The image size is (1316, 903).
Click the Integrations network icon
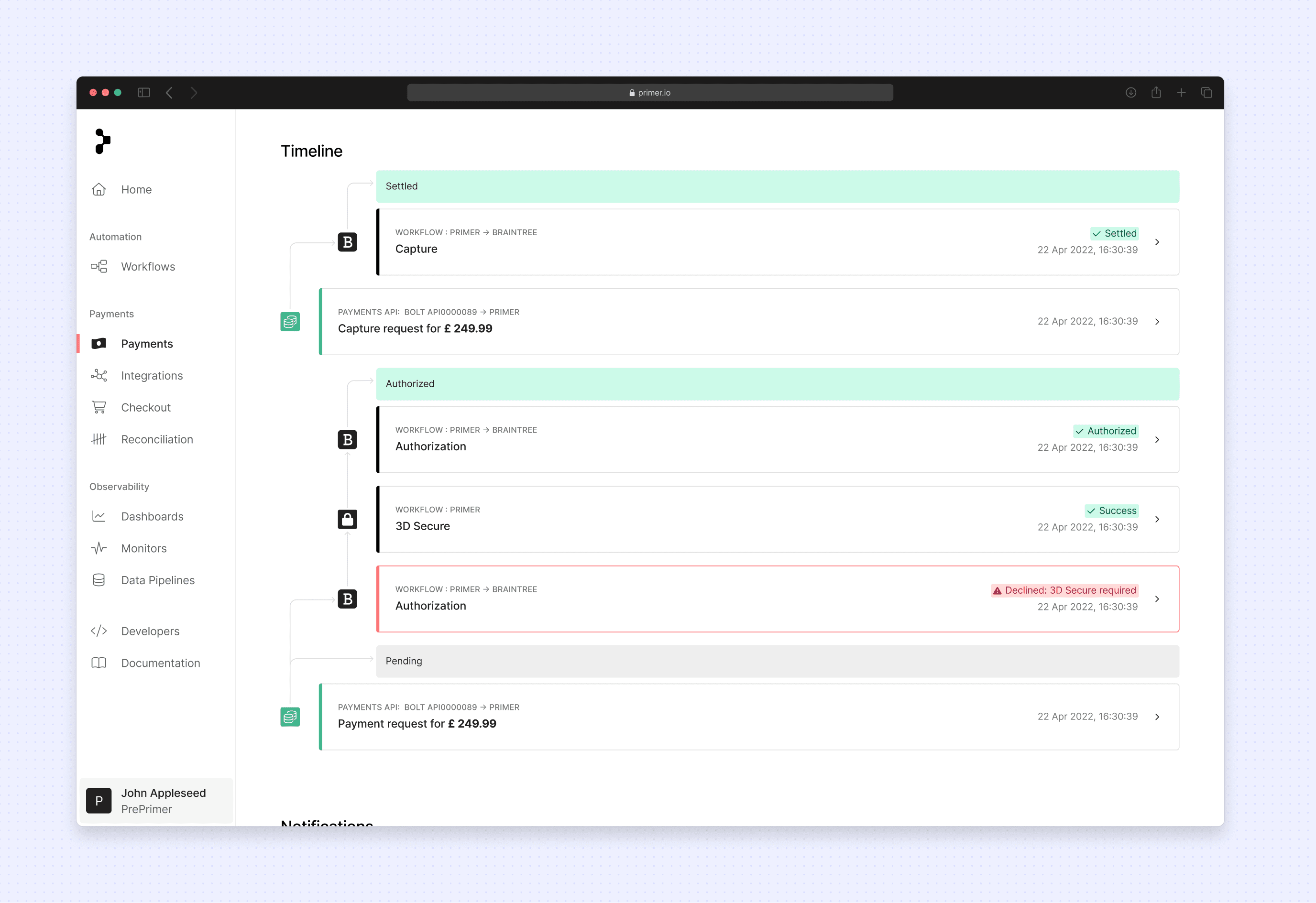[99, 375]
